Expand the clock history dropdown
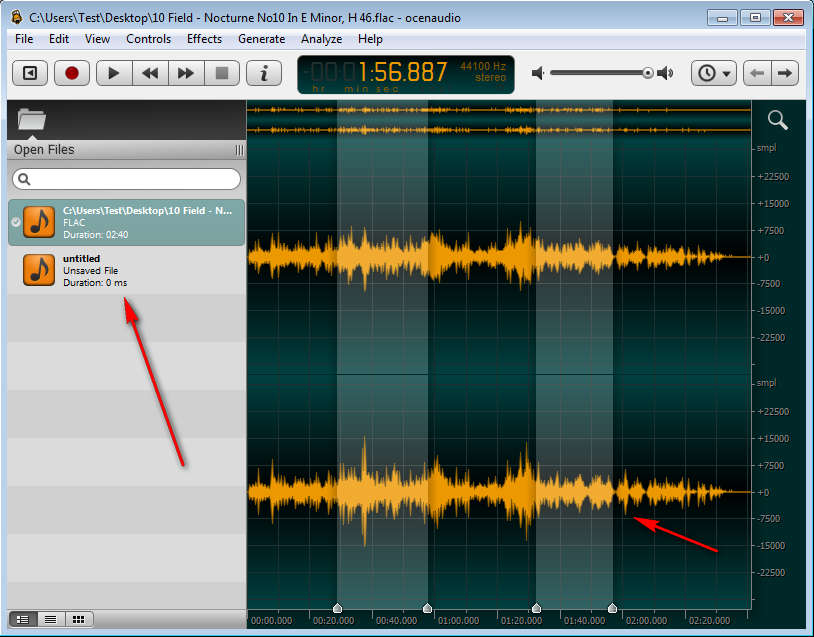This screenshot has height=637, width=814. pyautogui.click(x=715, y=73)
